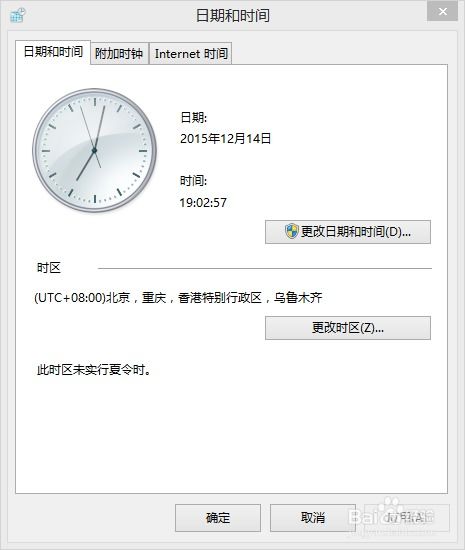Click the UTC+08:00 time zone text
Screen dimensions: 465x550
click(x=178, y=298)
